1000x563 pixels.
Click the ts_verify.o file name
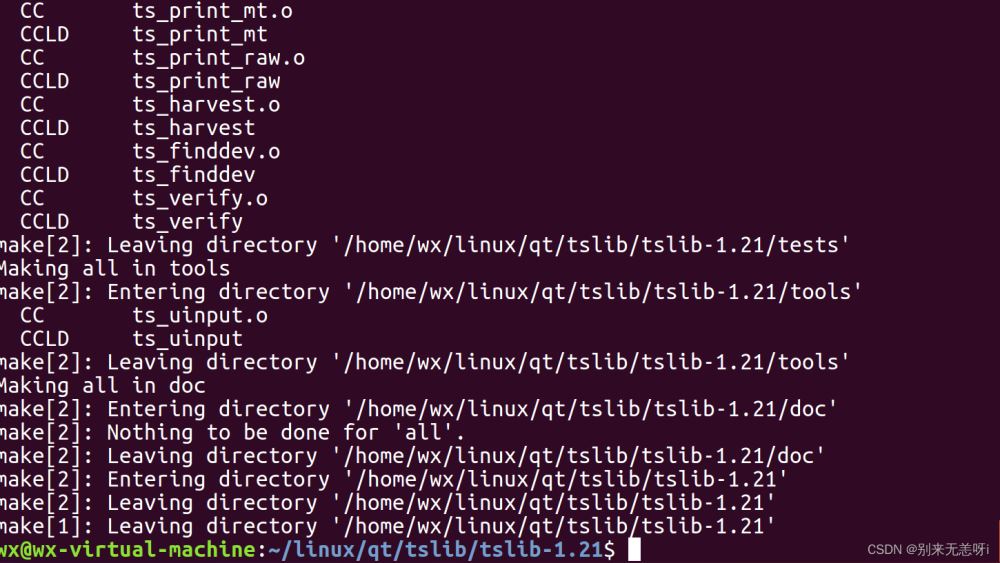tap(200, 198)
